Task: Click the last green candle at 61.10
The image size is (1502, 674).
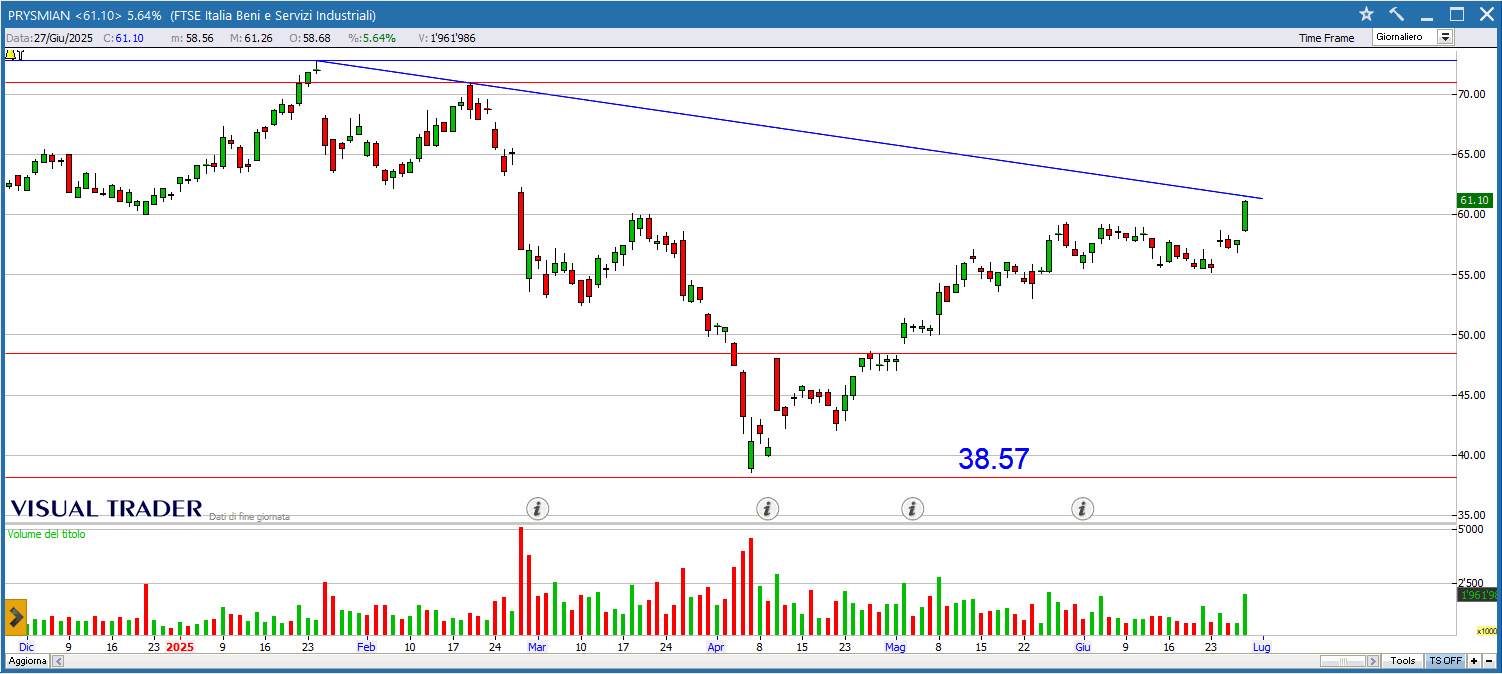Action: click(1245, 215)
